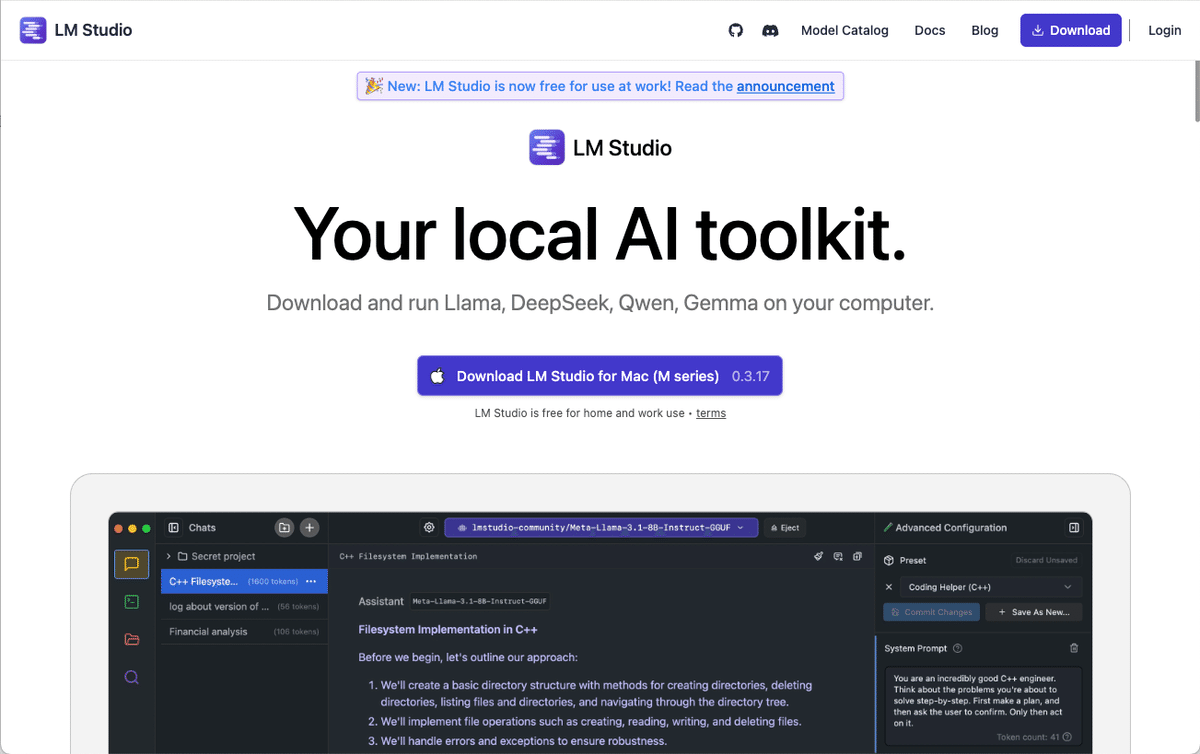
Task: Open the Model Catalog menu item
Action: pos(844,30)
